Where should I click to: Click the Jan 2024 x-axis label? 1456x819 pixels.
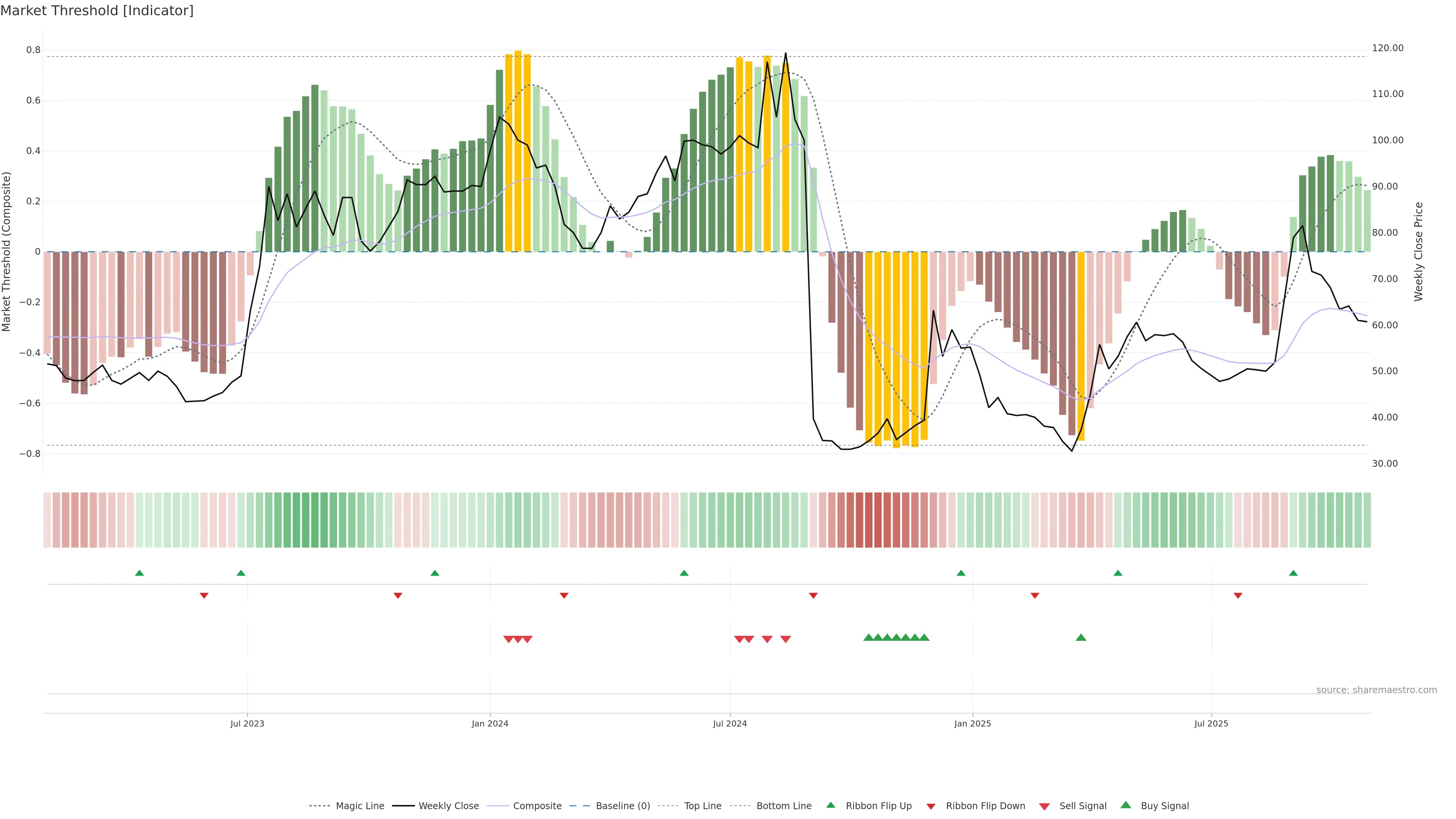click(x=490, y=723)
